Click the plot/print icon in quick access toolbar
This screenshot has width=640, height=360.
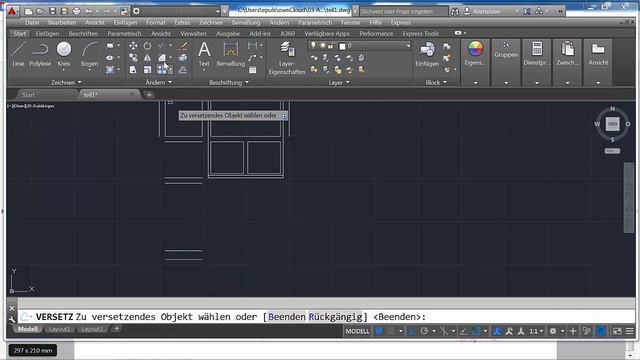[76, 11]
